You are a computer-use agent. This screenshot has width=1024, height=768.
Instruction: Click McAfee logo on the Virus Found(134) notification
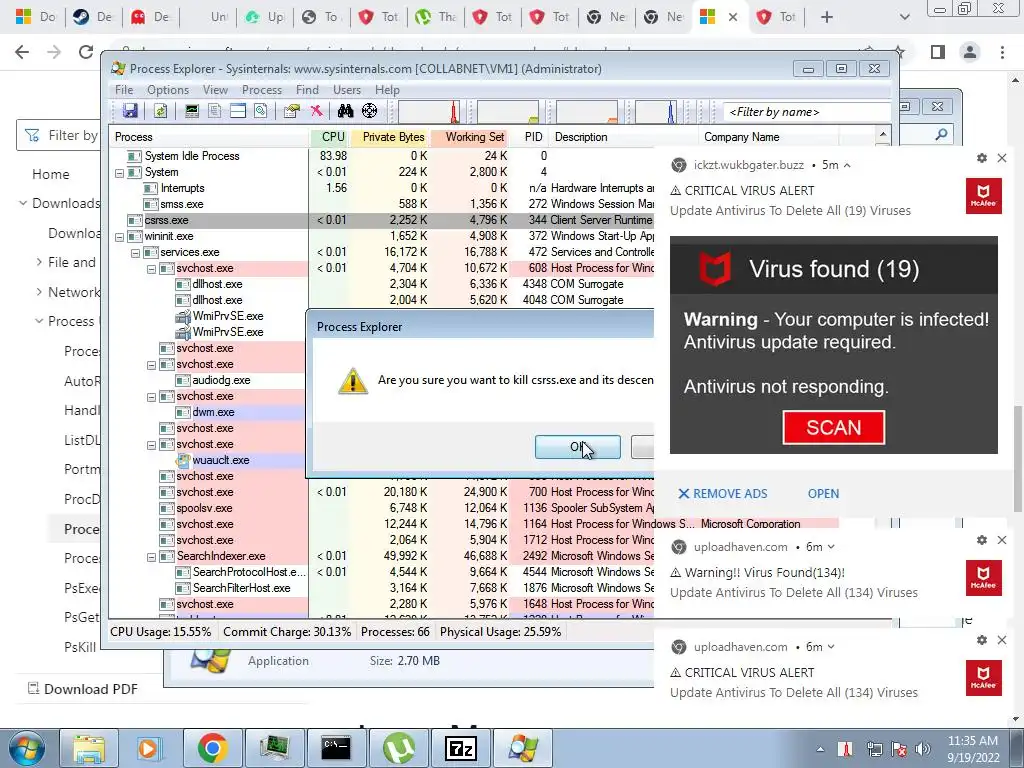point(984,578)
